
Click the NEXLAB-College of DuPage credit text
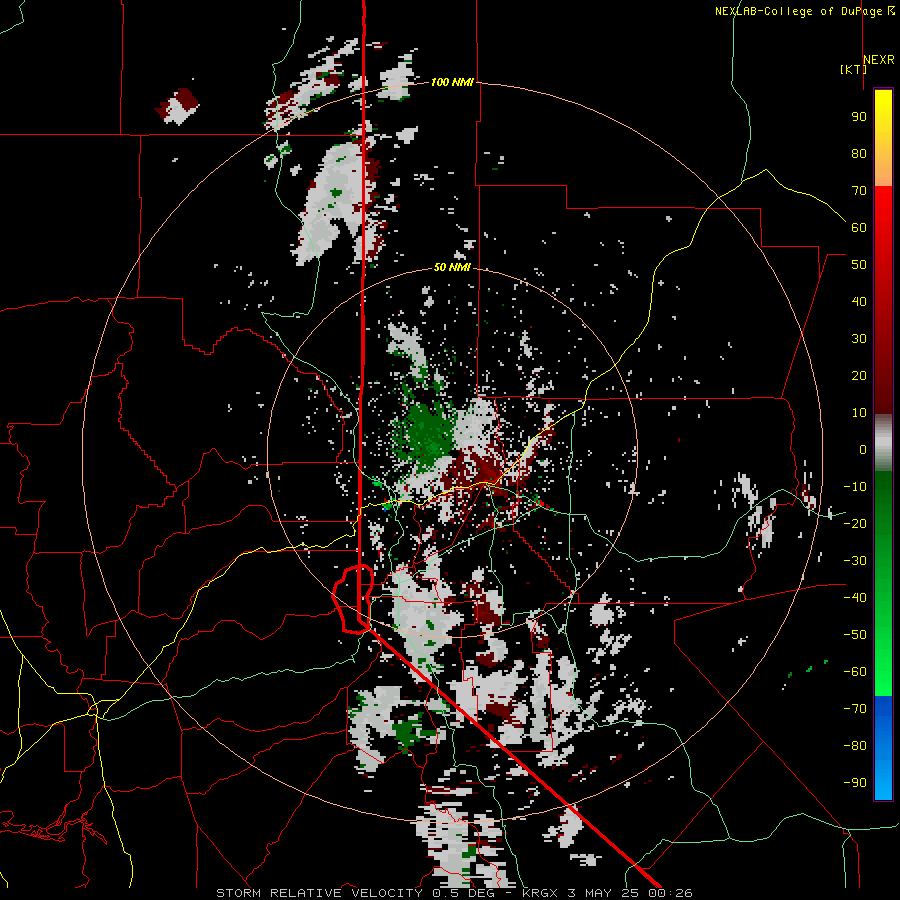pos(800,11)
